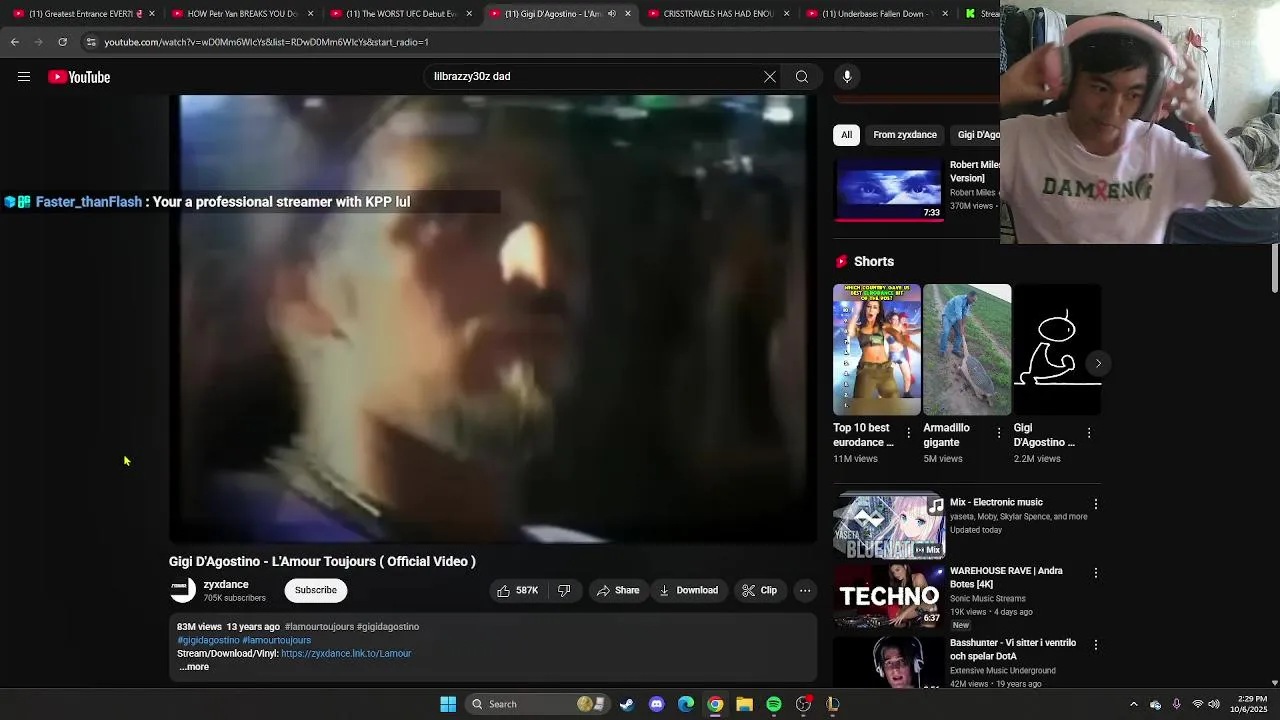This screenshot has height=720, width=1280.
Task: Open File Explorer from the taskbar
Action: pos(744,704)
